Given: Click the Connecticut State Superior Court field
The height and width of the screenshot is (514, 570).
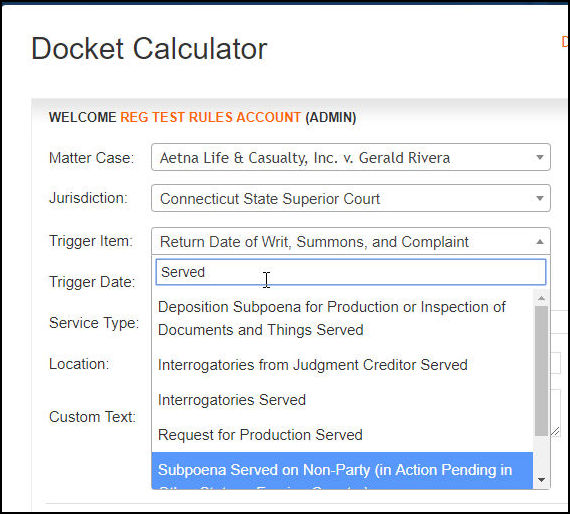Looking at the screenshot, I should (x=350, y=198).
